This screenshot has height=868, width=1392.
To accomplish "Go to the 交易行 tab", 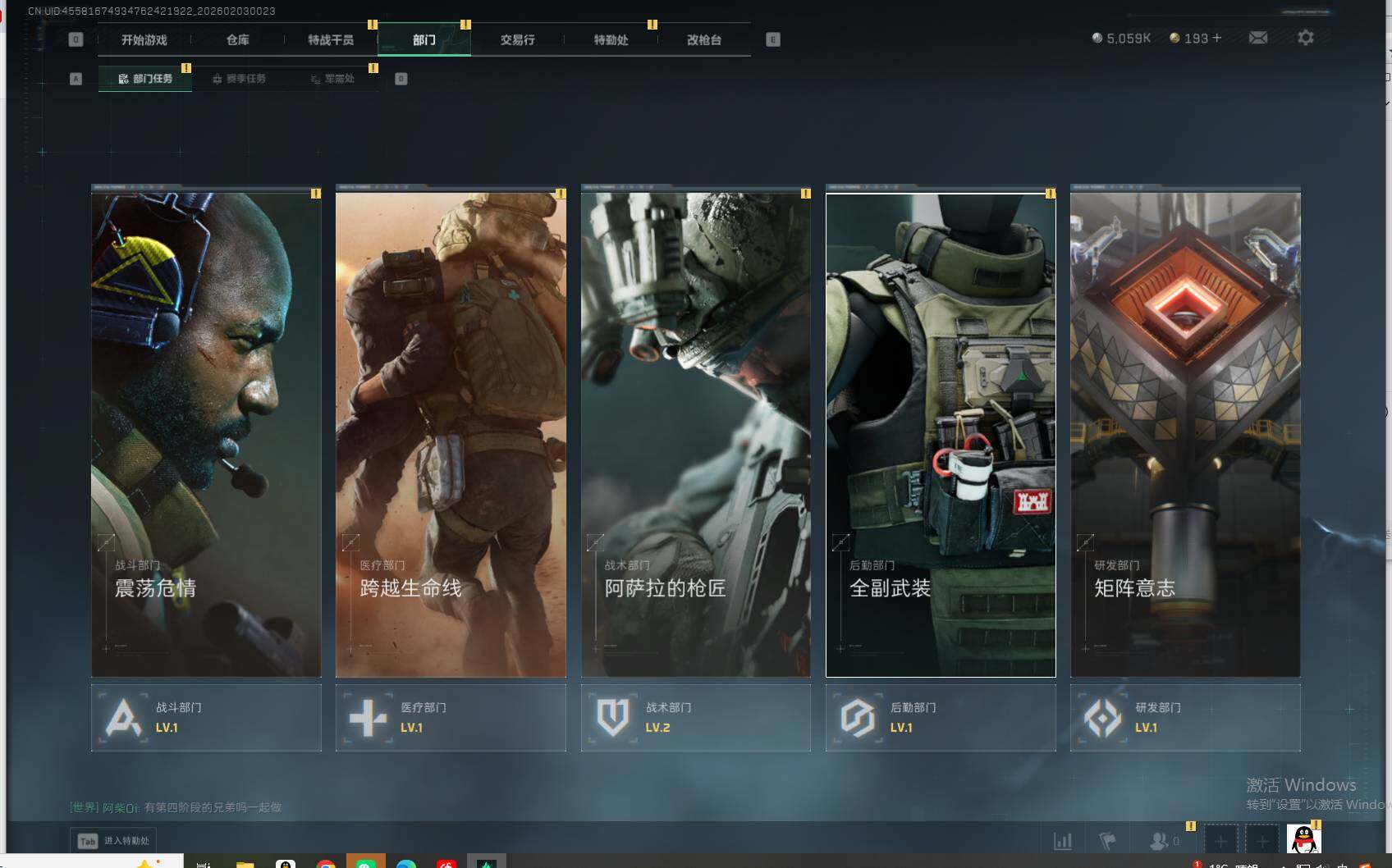I will click(518, 39).
